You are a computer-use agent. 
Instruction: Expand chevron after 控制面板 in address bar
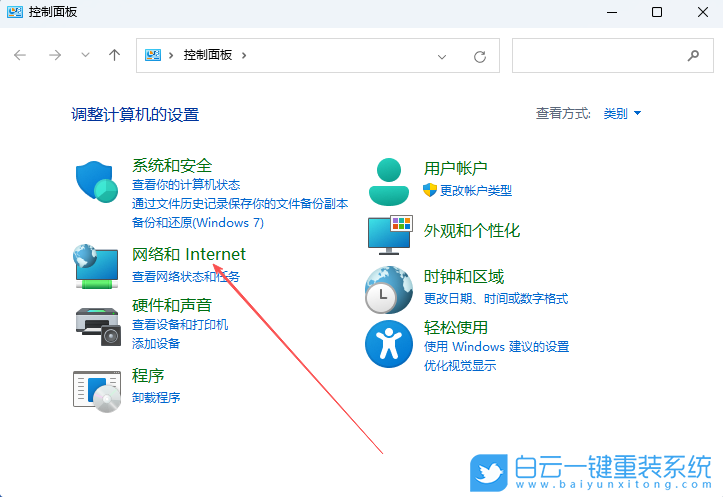click(244, 55)
